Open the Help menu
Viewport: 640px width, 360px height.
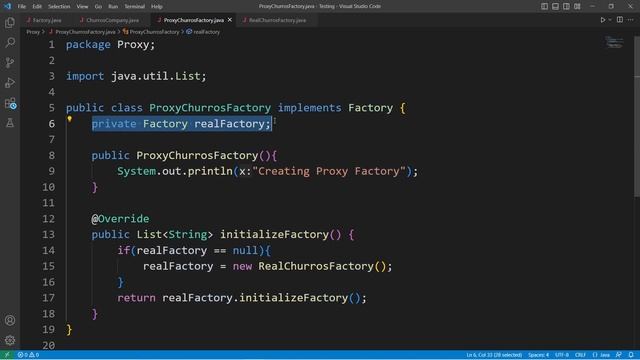[157, 7]
